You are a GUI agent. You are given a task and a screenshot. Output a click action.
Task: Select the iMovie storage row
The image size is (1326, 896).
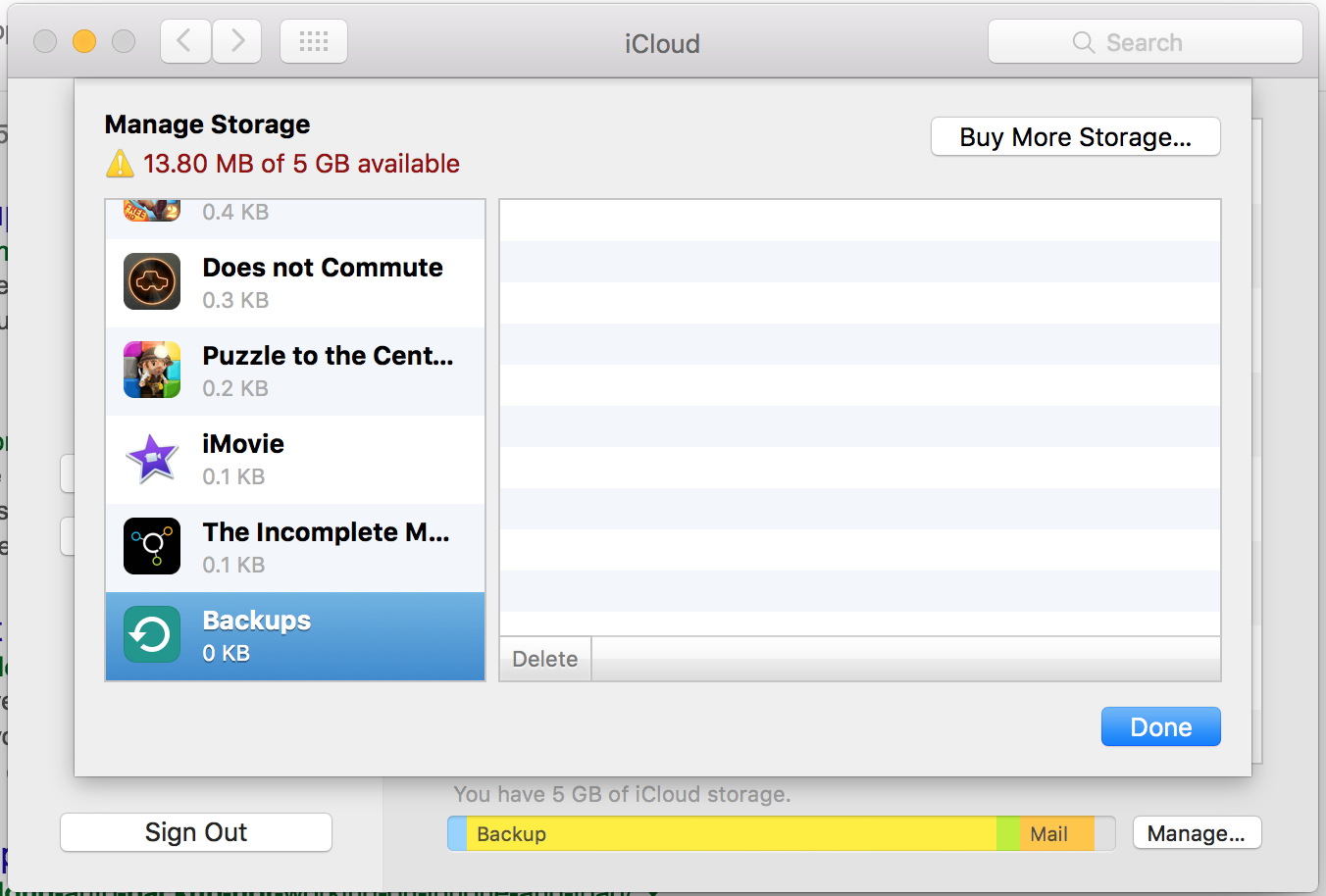pyautogui.click(x=295, y=460)
